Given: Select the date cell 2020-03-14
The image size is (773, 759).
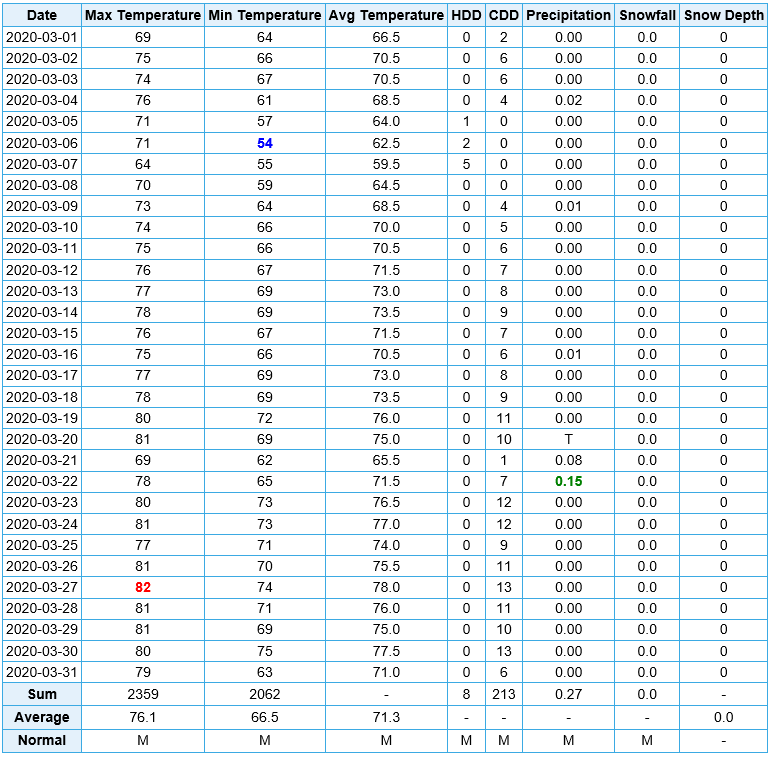Looking at the screenshot, I should 42,312.
